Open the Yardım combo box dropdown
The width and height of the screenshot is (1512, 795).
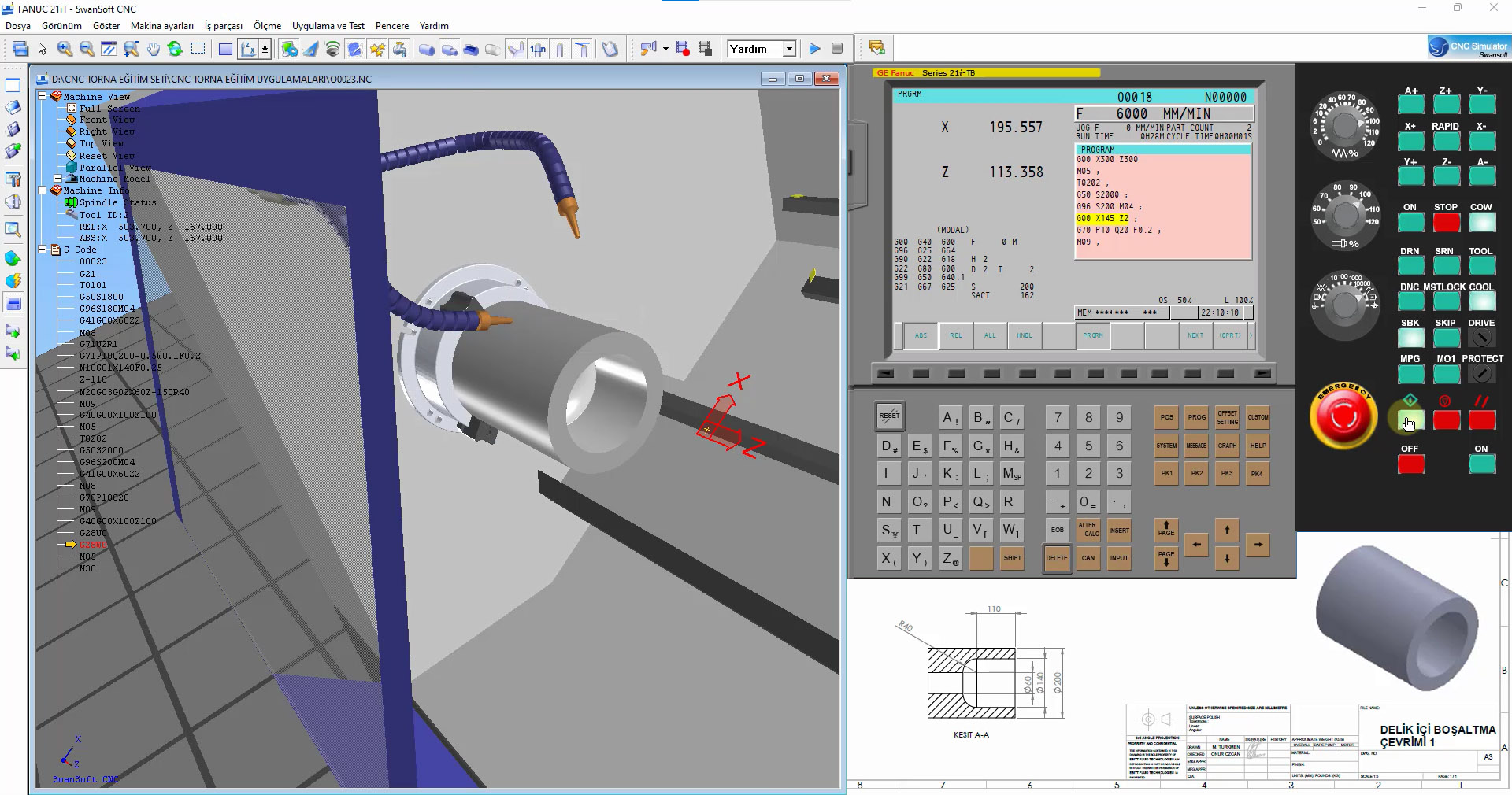click(789, 49)
